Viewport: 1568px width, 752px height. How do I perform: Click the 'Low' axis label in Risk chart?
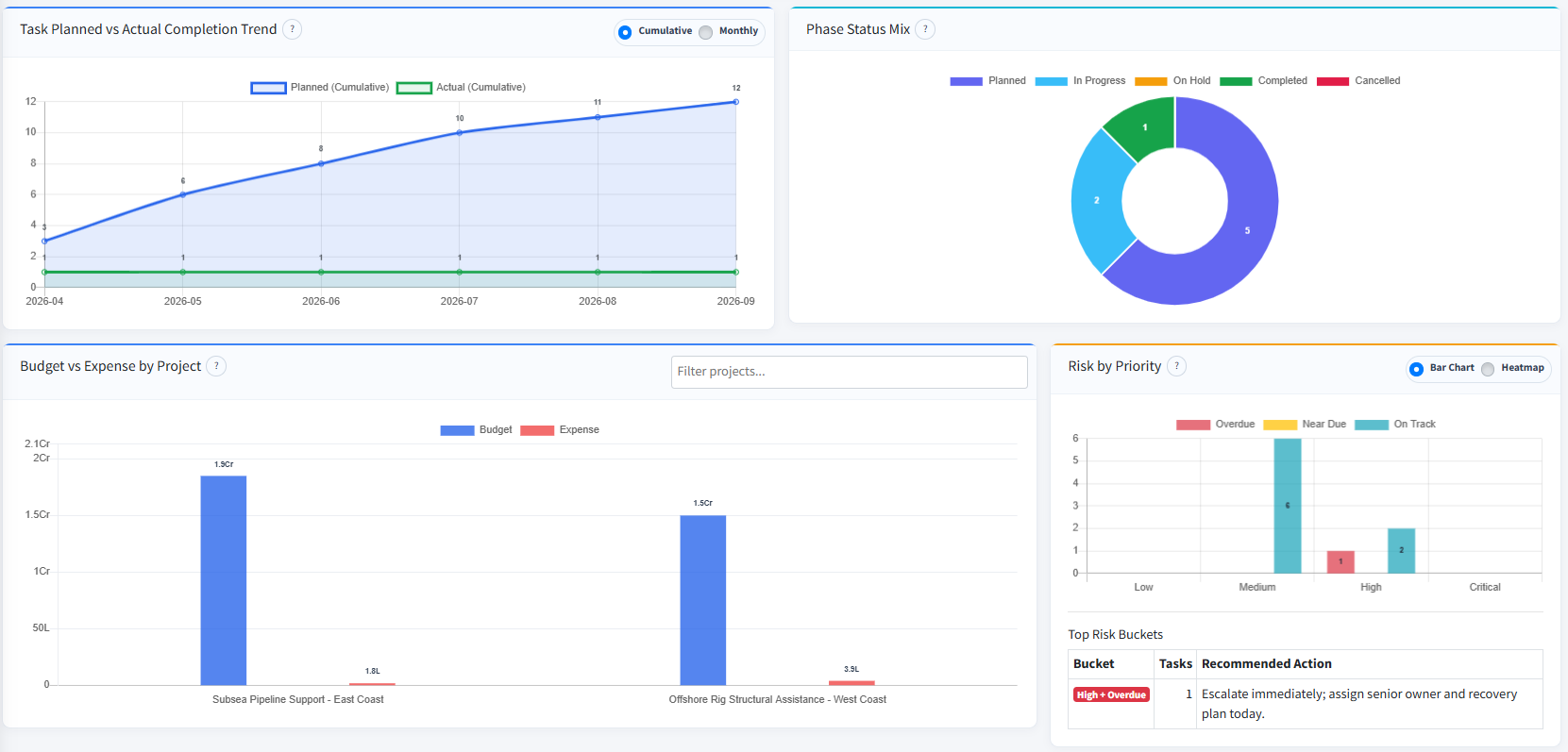1143,588
